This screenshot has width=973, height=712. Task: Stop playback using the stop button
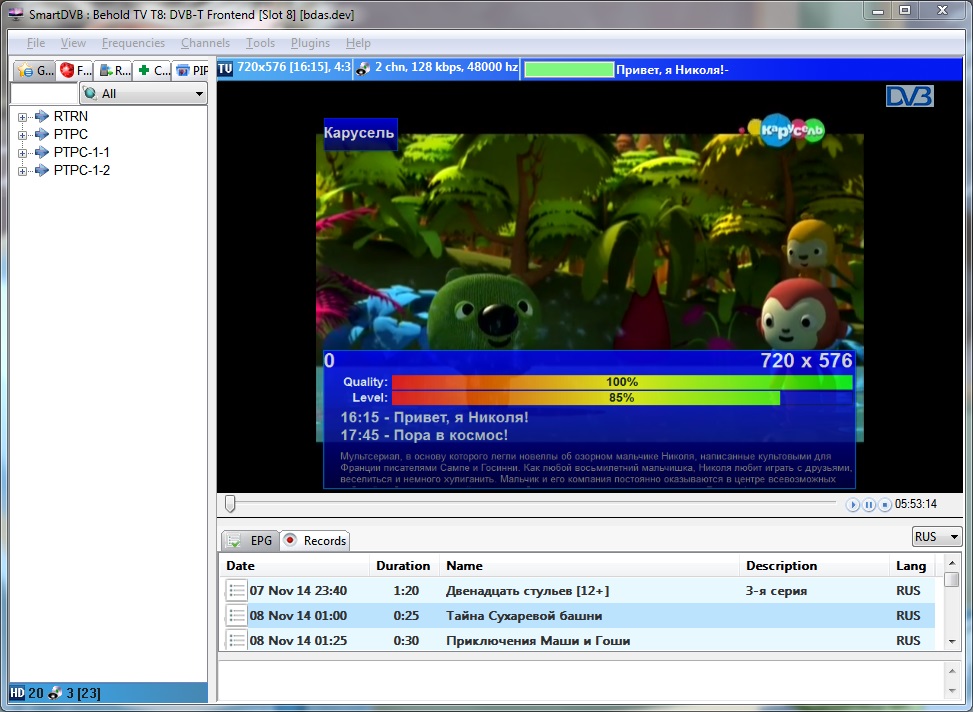point(885,505)
